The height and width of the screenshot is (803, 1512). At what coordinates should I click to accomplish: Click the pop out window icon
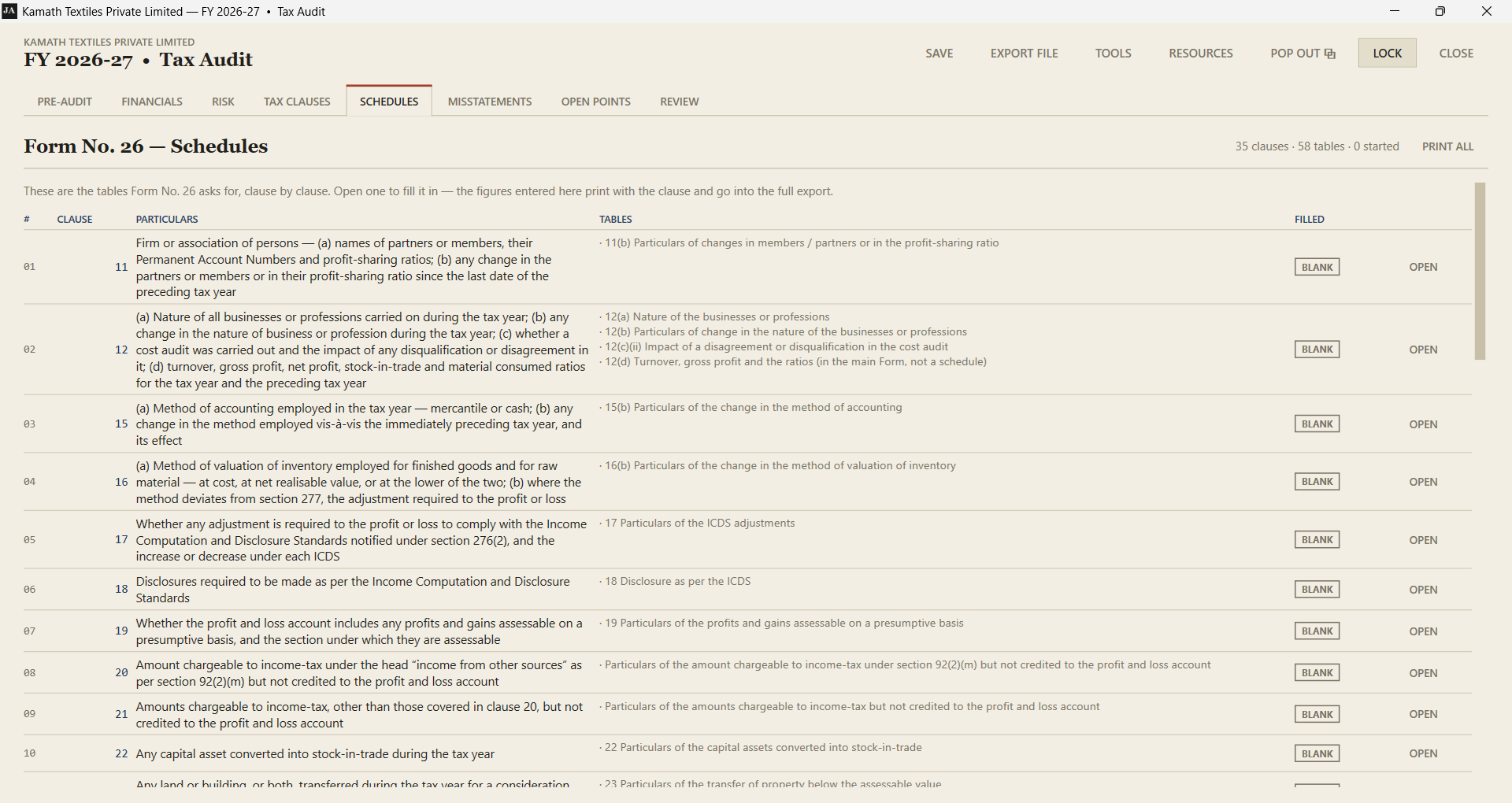tap(1330, 54)
